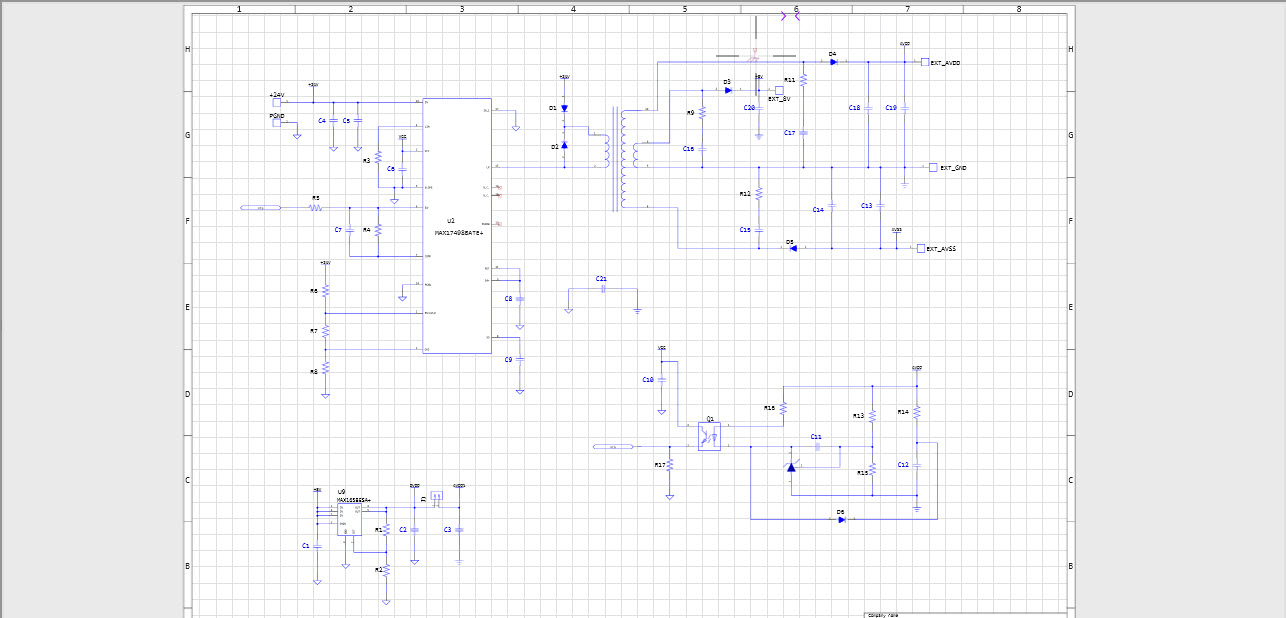Select capacitor C7 symbol
The height and width of the screenshot is (618, 1286).
(350, 229)
